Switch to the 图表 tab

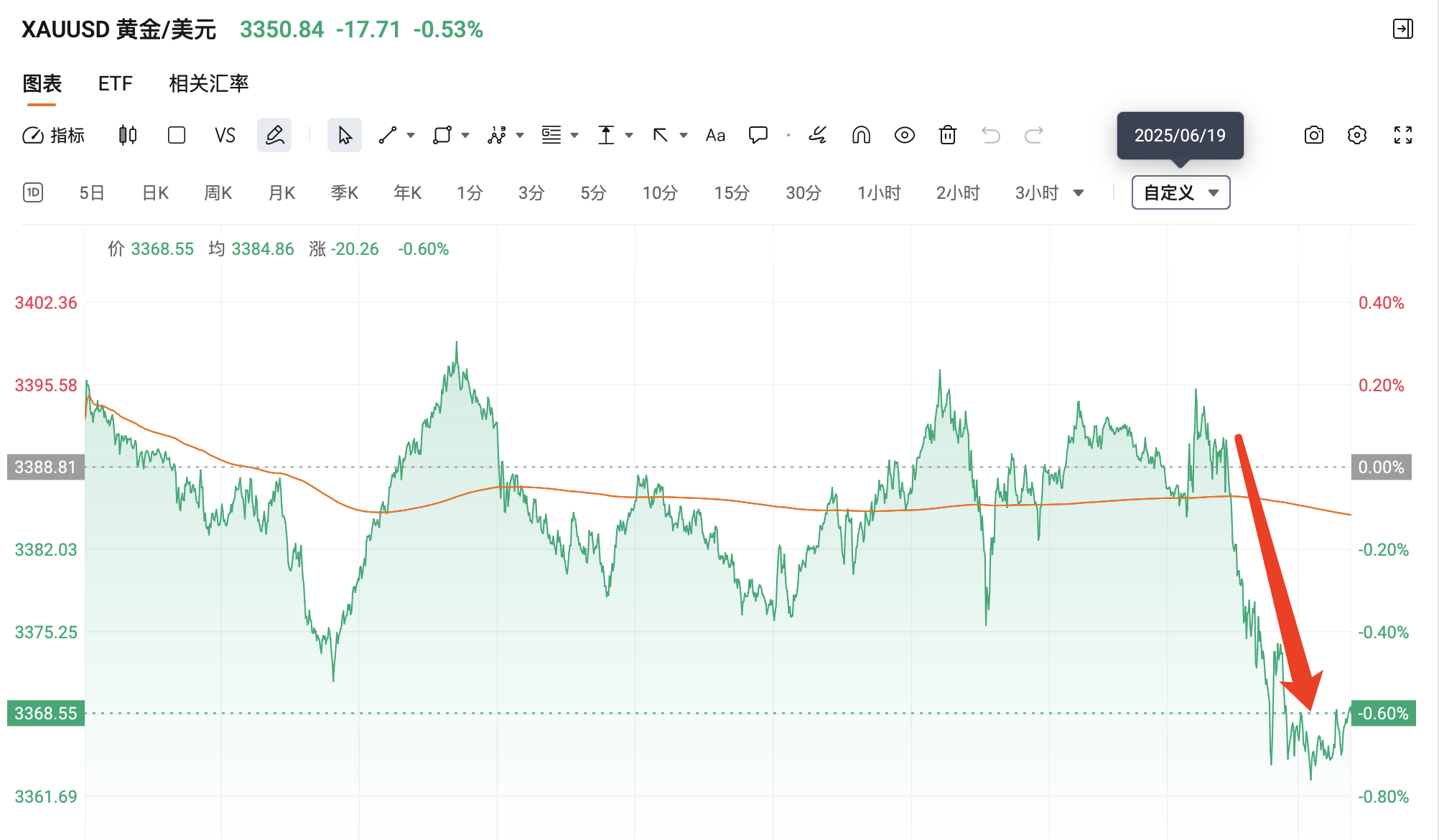click(42, 83)
